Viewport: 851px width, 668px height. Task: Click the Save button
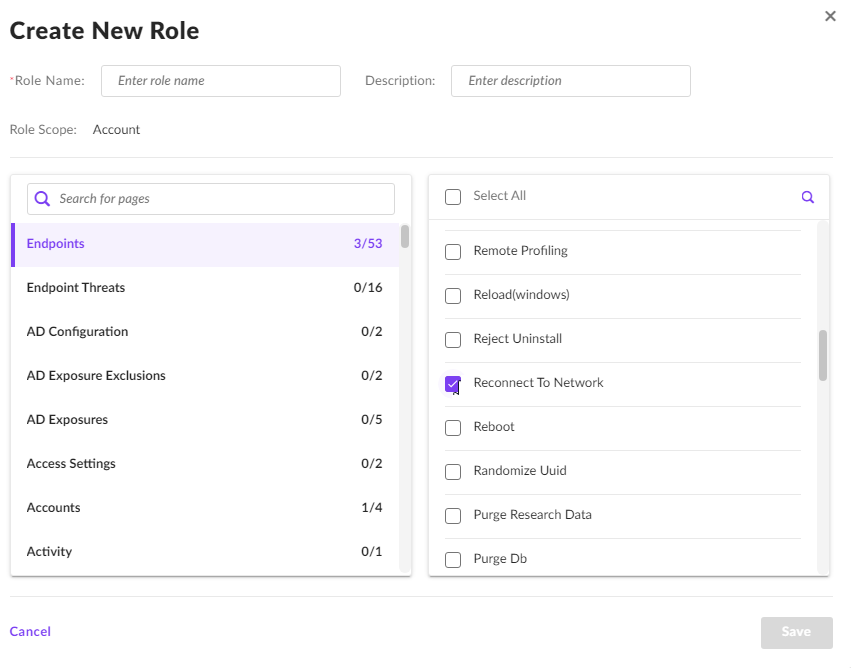[796, 632]
